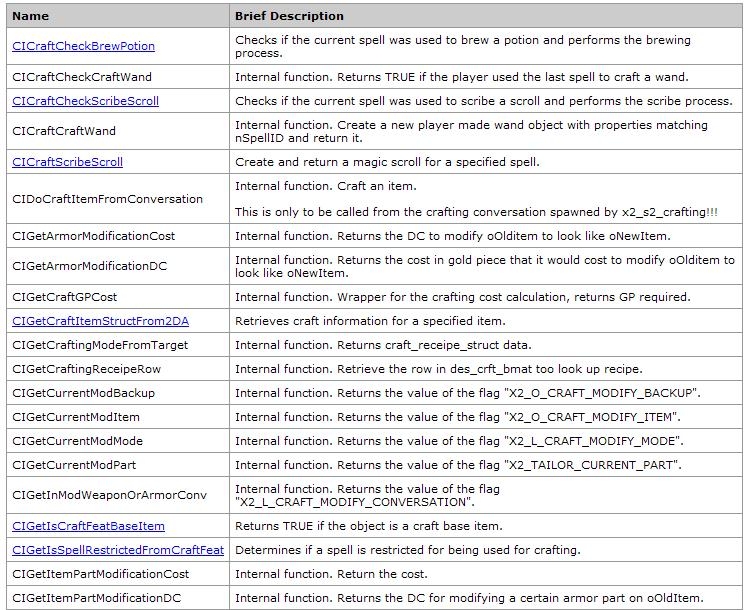Open the CIGetIsSpellRestrictedFromCraftFeat link
This screenshot has width=749, height=610.
(x=118, y=550)
